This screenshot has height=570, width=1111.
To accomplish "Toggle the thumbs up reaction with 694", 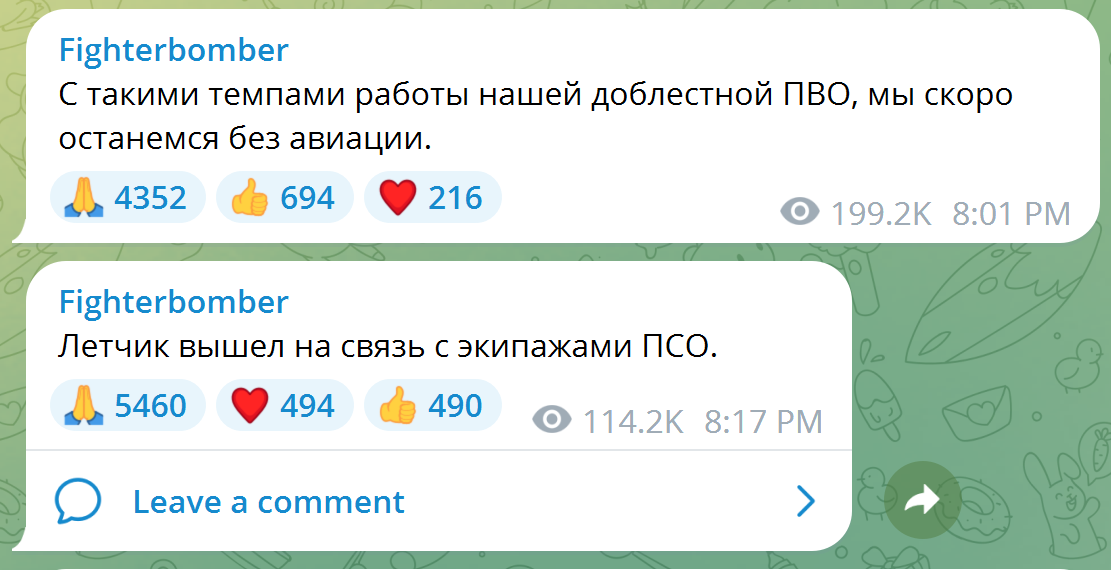I will pyautogui.click(x=284, y=198).
